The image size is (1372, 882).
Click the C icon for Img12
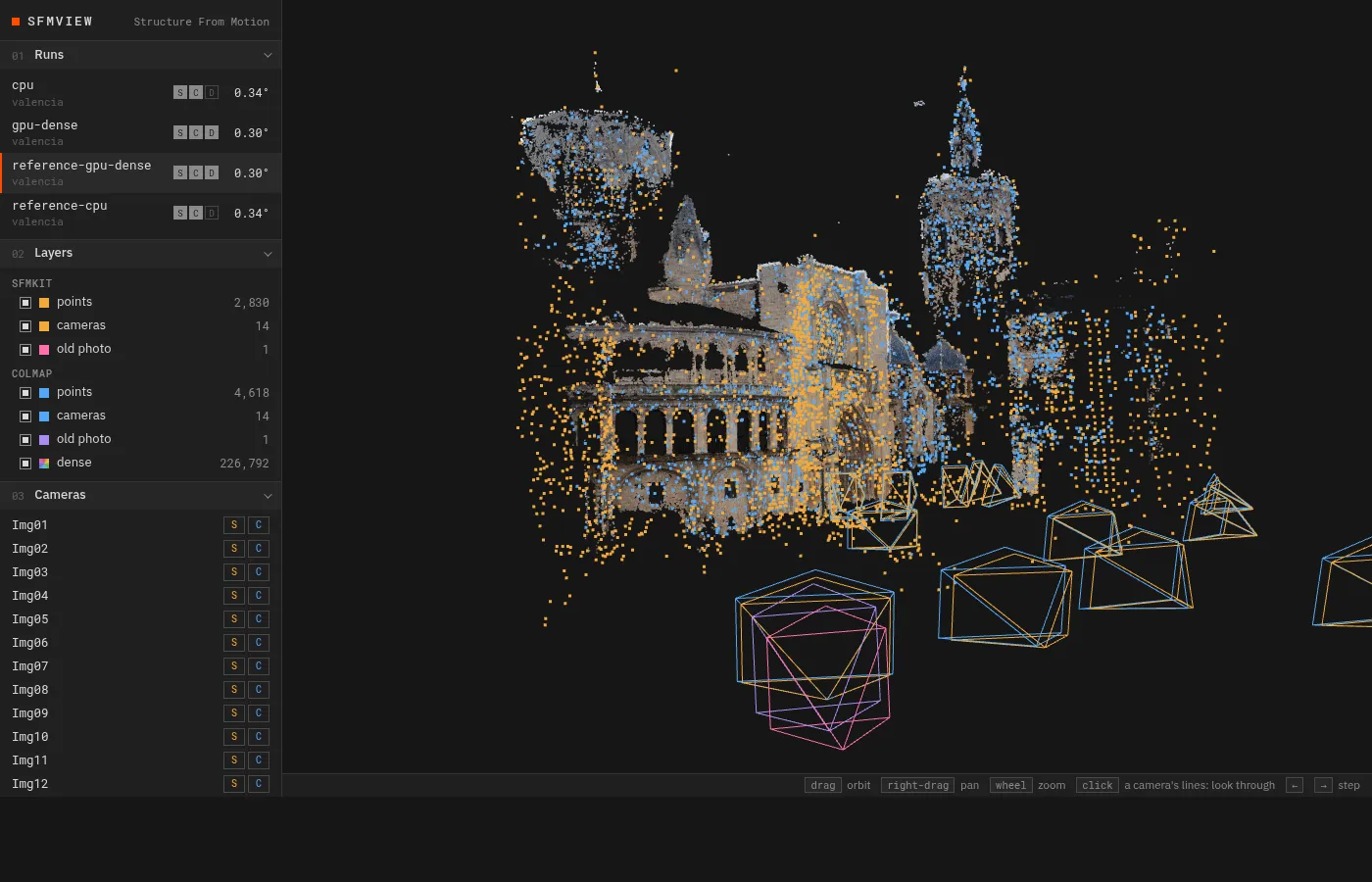[x=259, y=784]
